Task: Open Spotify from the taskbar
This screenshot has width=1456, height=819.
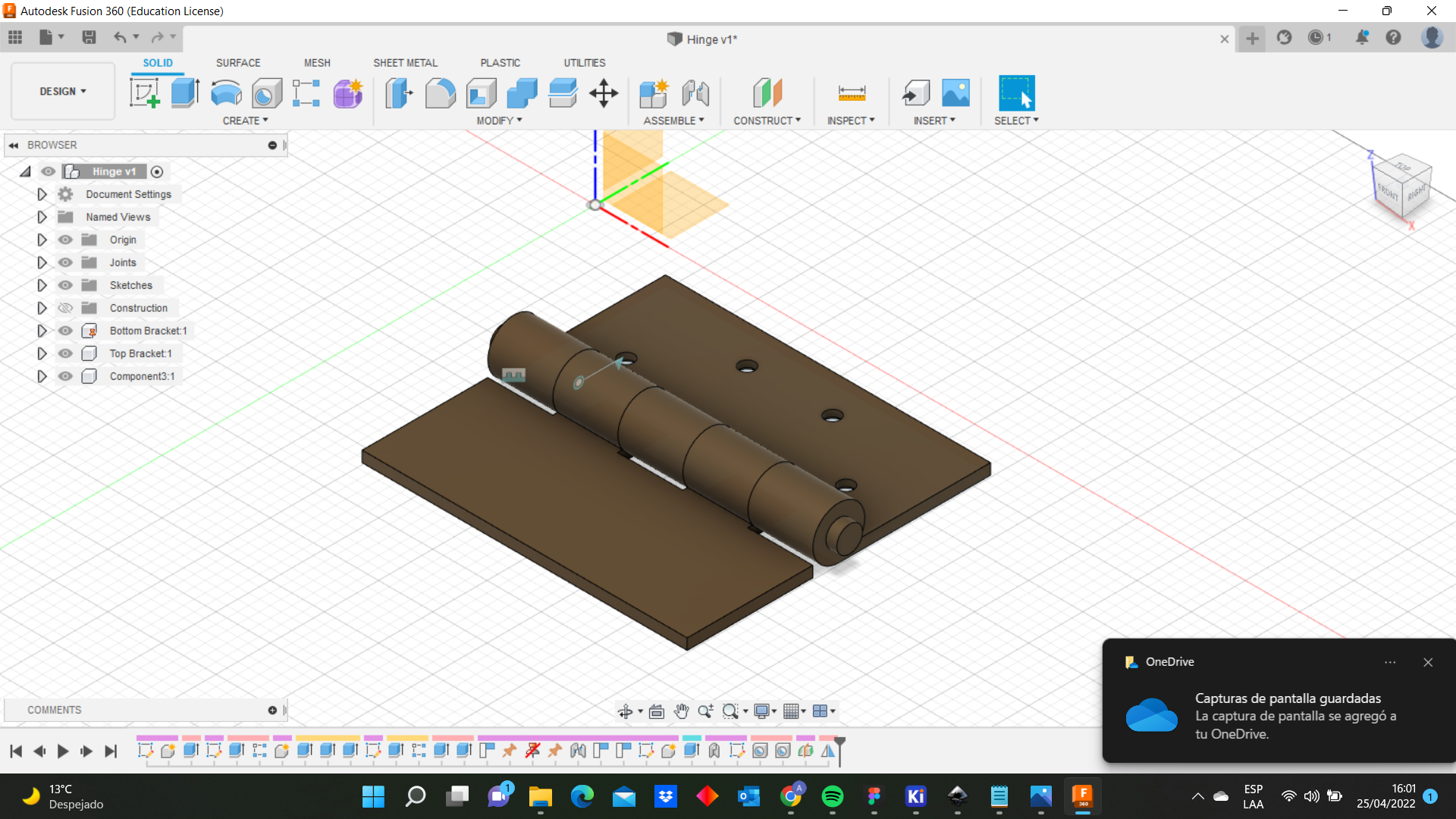Action: point(832,796)
